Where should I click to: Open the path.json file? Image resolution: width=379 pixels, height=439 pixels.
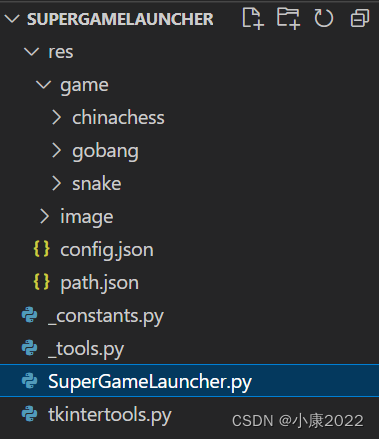point(99,283)
